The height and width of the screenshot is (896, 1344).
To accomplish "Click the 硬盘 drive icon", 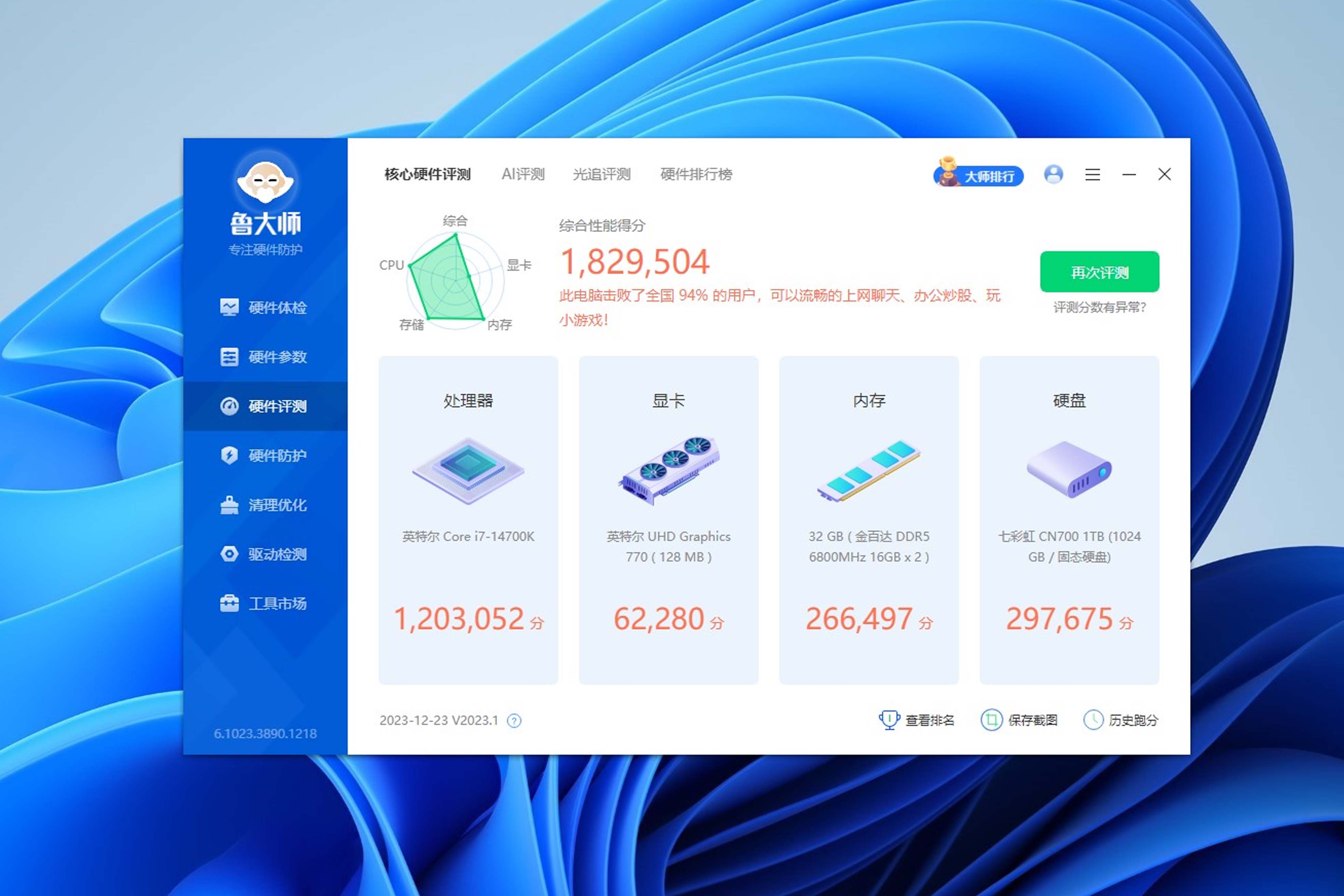I will click(x=1069, y=469).
